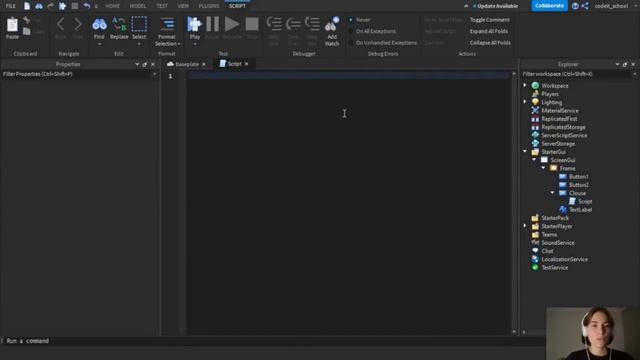Click the Replace tool icon
Image resolution: width=640 pixels, height=360 pixels.
[119, 24]
